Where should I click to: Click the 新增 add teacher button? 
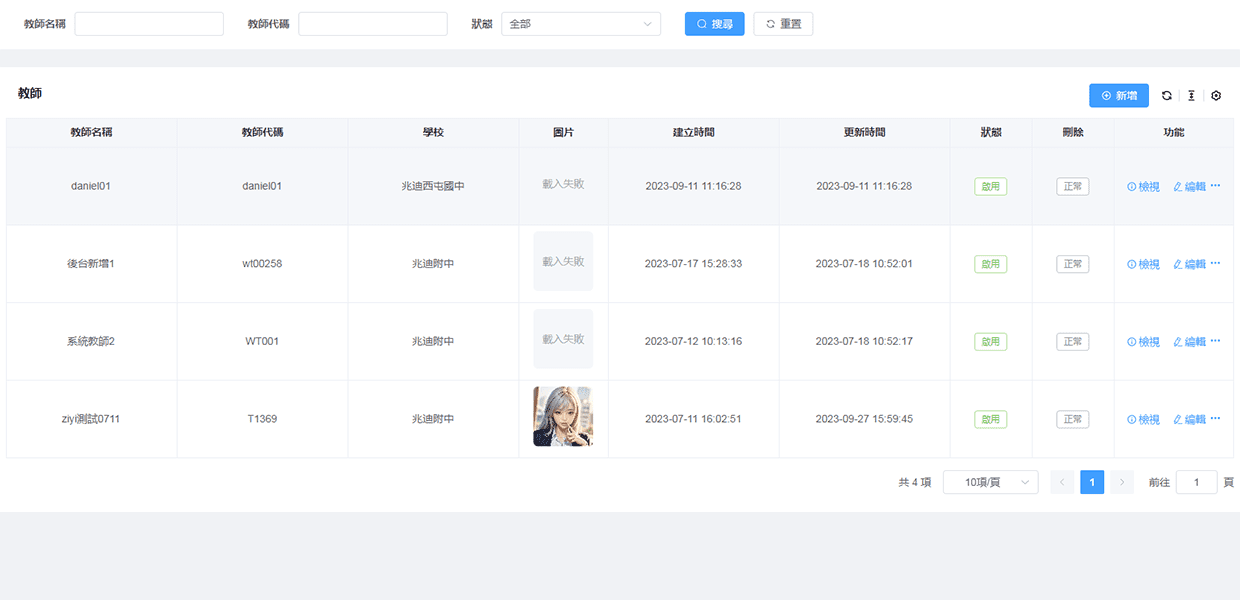pos(1118,96)
